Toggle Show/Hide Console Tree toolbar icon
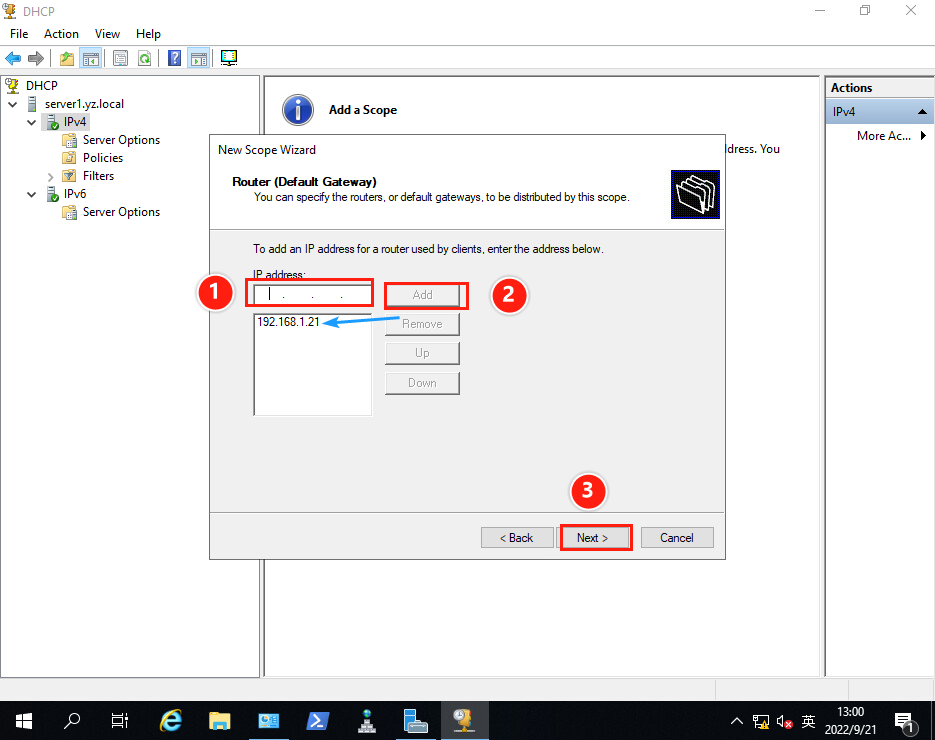Screen dimensions: 935x740 pos(91,58)
